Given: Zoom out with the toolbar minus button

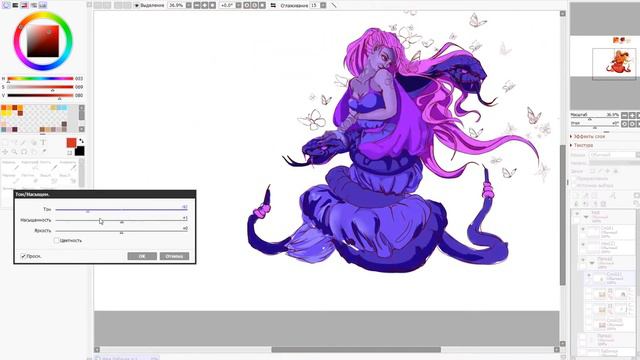Looking at the screenshot, I should (197, 5).
